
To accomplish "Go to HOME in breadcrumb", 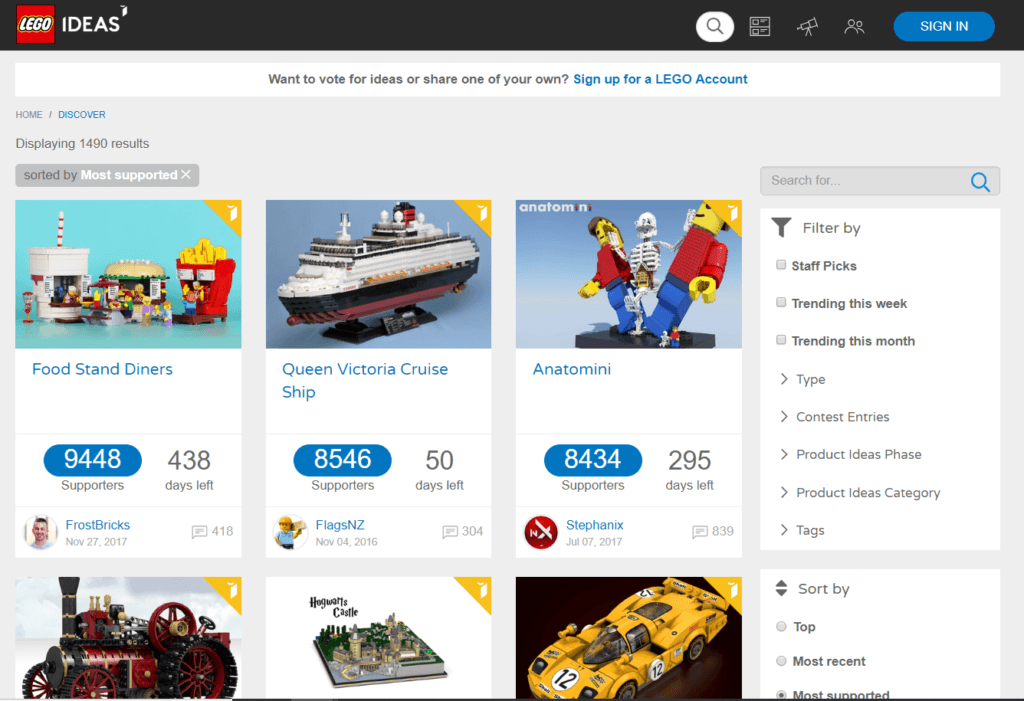I will [29, 115].
